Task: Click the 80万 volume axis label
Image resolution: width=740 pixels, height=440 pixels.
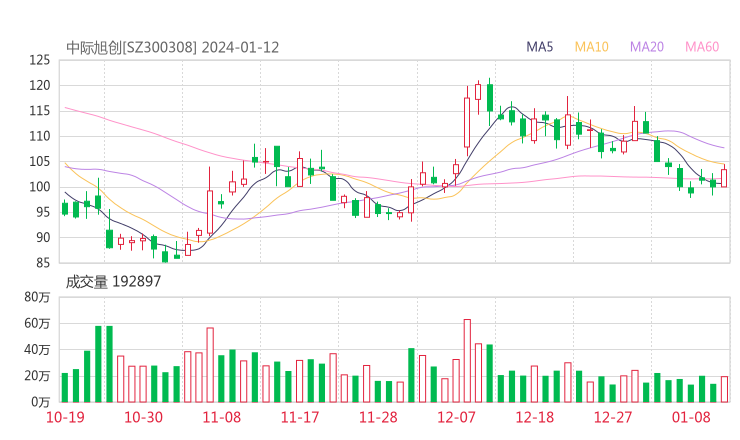Action: click(37, 297)
